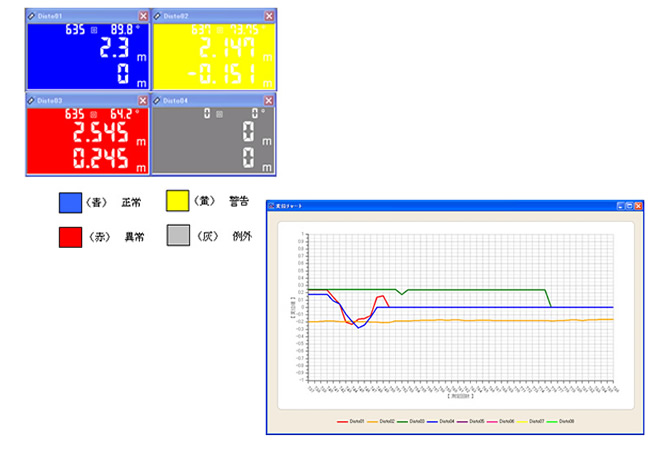The width and height of the screenshot is (650, 450).
Task: Select Disto01 red series in chart legend
Action: (351, 421)
